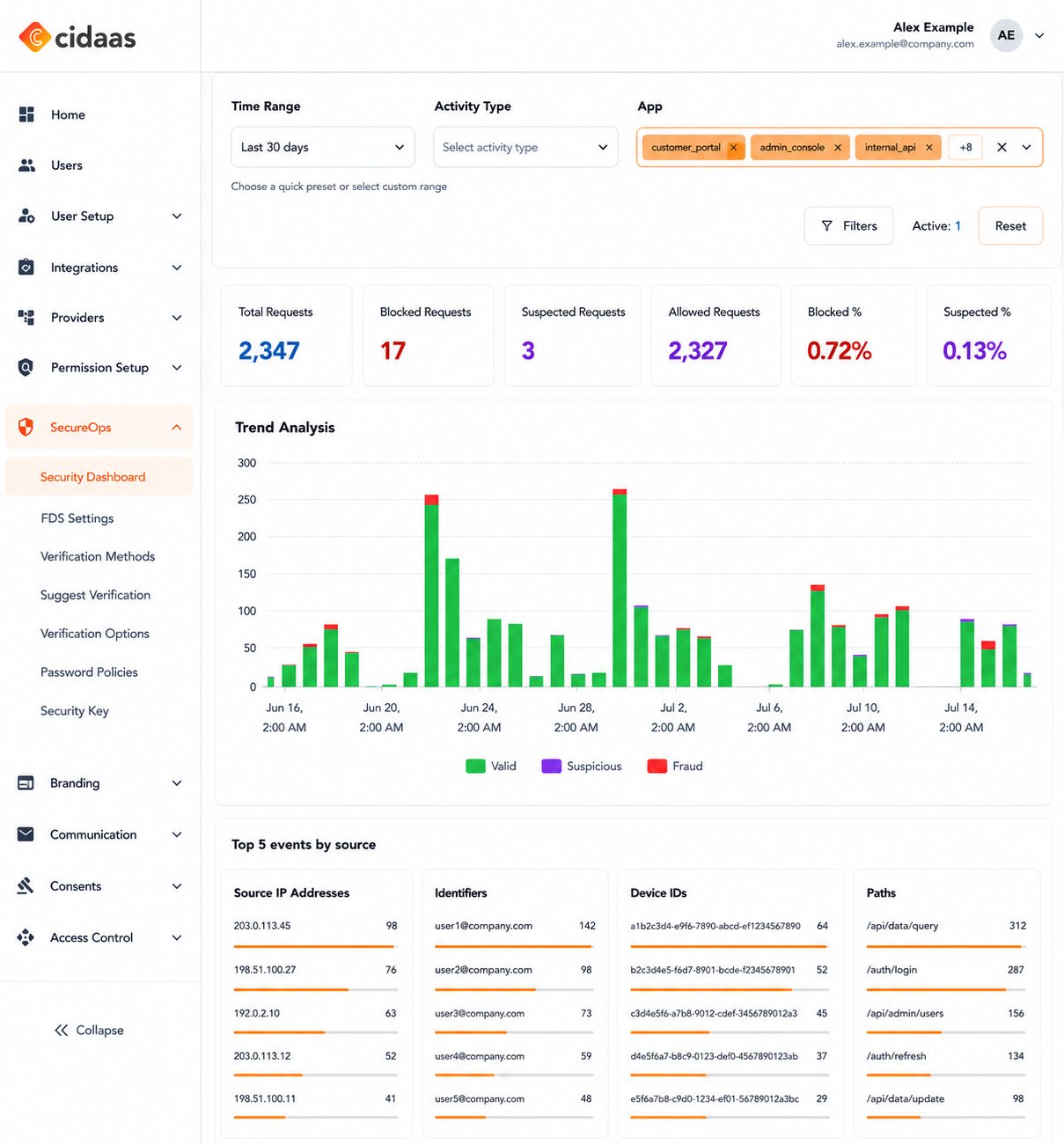Click the Branding icon
Image resolution: width=1064 pixels, height=1145 pixels.
point(26,782)
